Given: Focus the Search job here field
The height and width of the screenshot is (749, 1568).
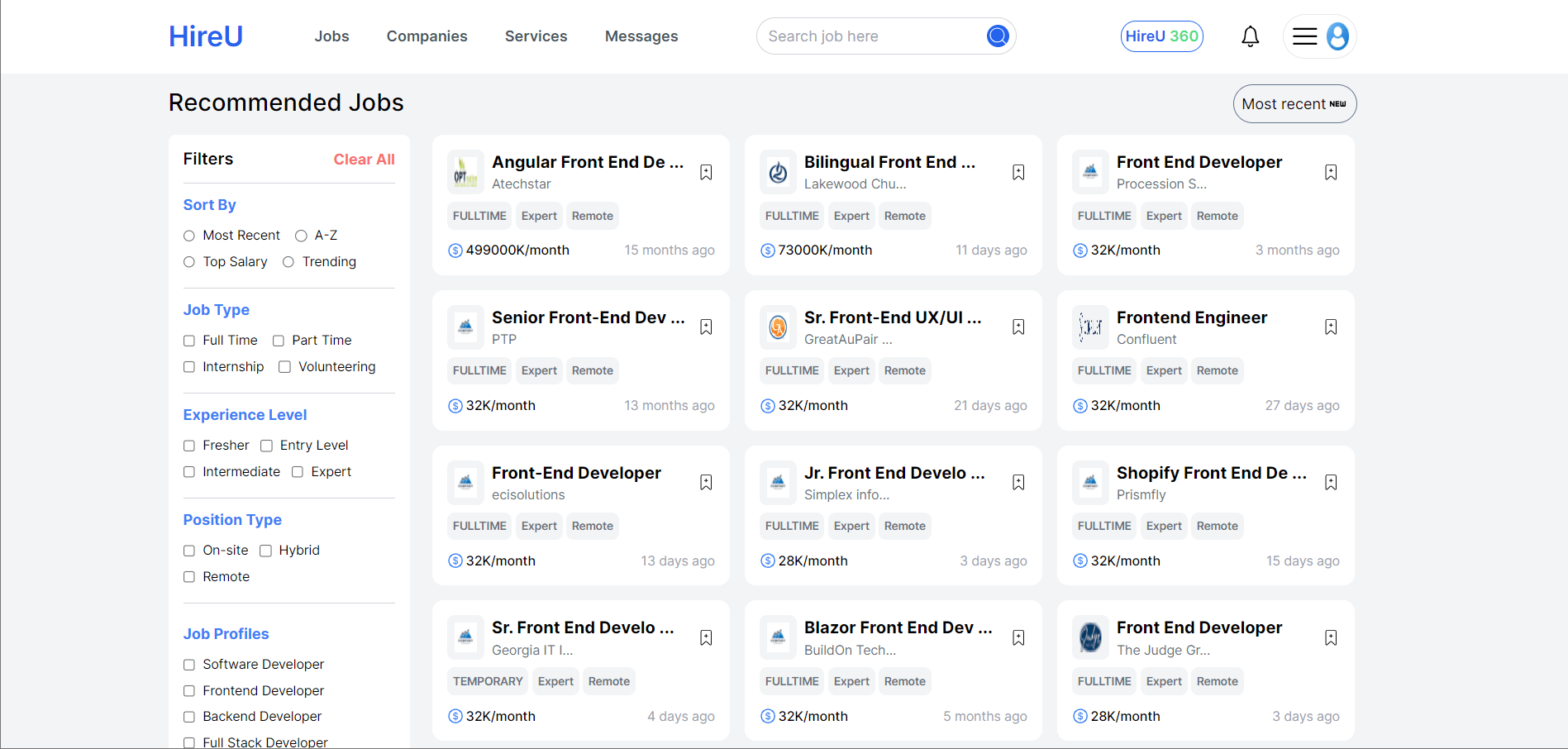Looking at the screenshot, I should tap(872, 36).
